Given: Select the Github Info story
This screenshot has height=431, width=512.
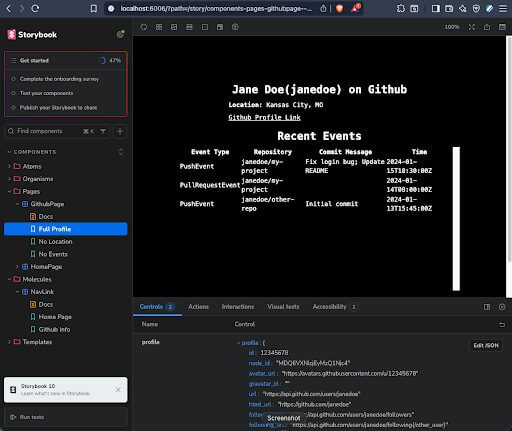Looking at the screenshot, I should 54,330.
